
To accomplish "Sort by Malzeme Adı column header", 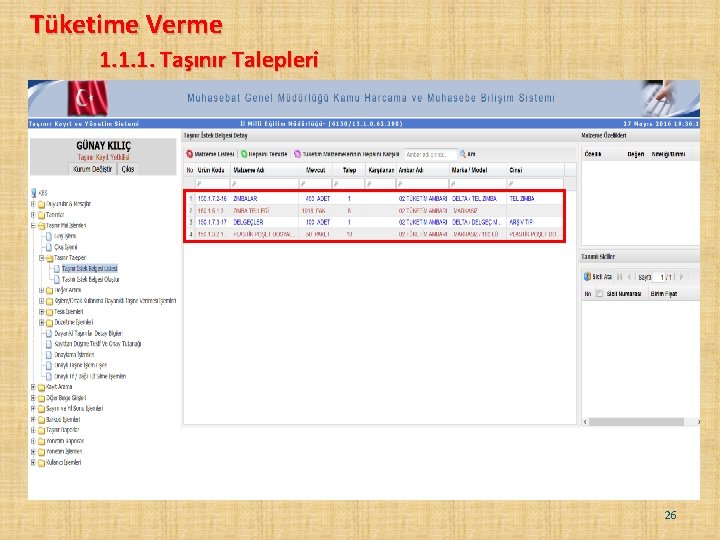I will 264,170.
